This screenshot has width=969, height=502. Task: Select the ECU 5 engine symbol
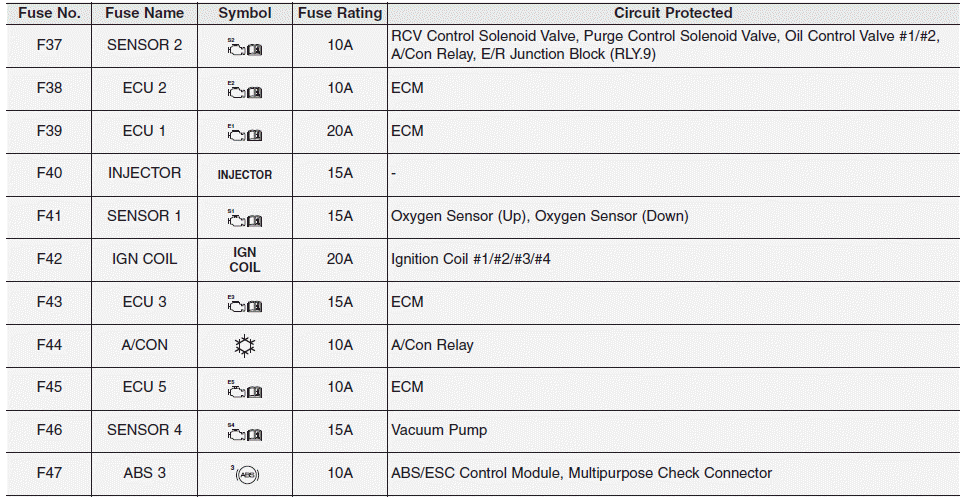(x=244, y=389)
